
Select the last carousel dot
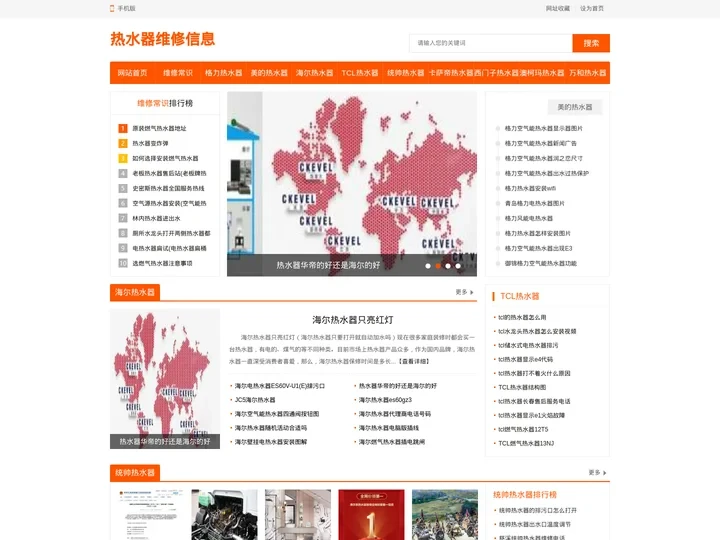pyautogui.click(x=458, y=266)
